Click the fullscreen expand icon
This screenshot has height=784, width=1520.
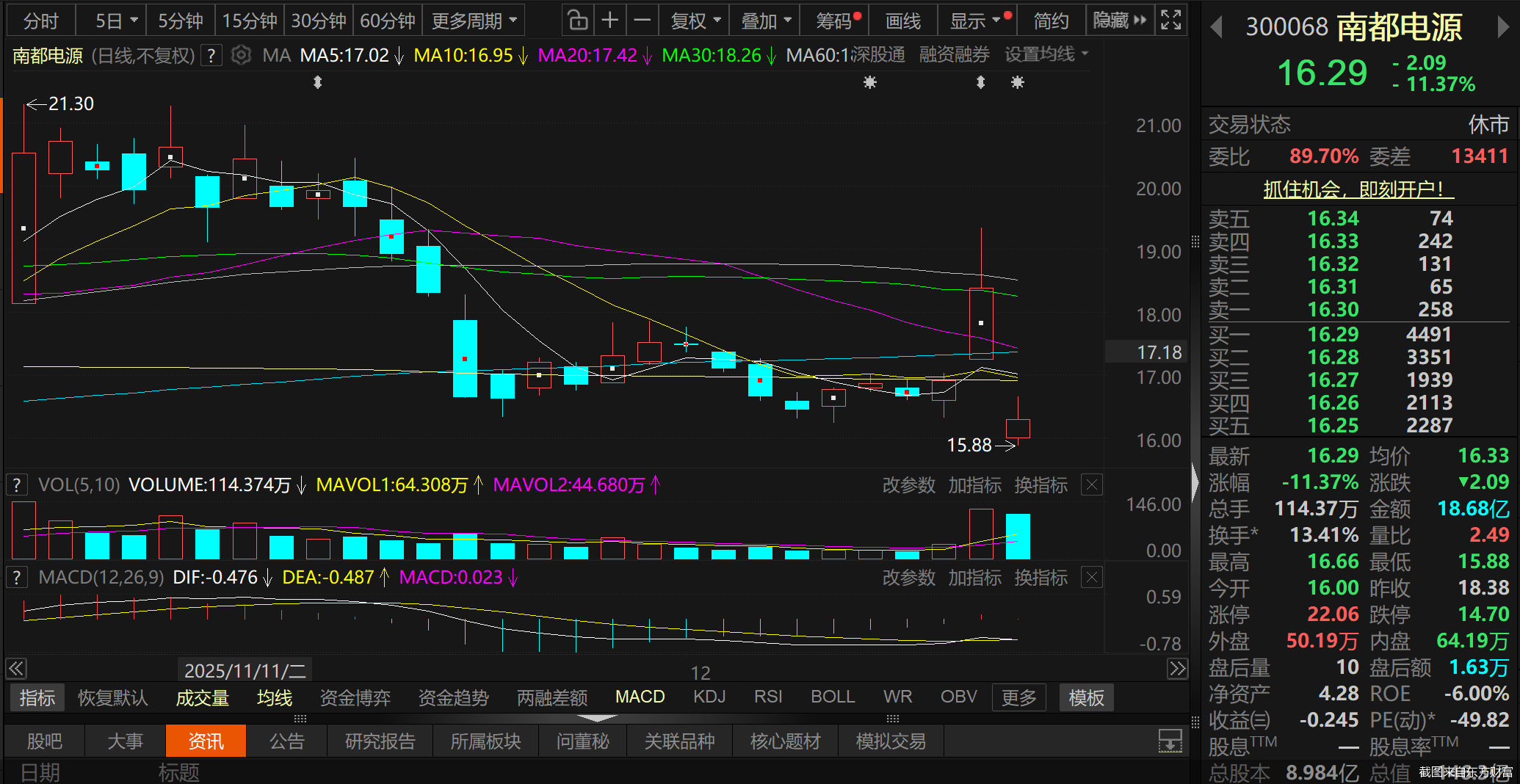pyautogui.click(x=1170, y=20)
